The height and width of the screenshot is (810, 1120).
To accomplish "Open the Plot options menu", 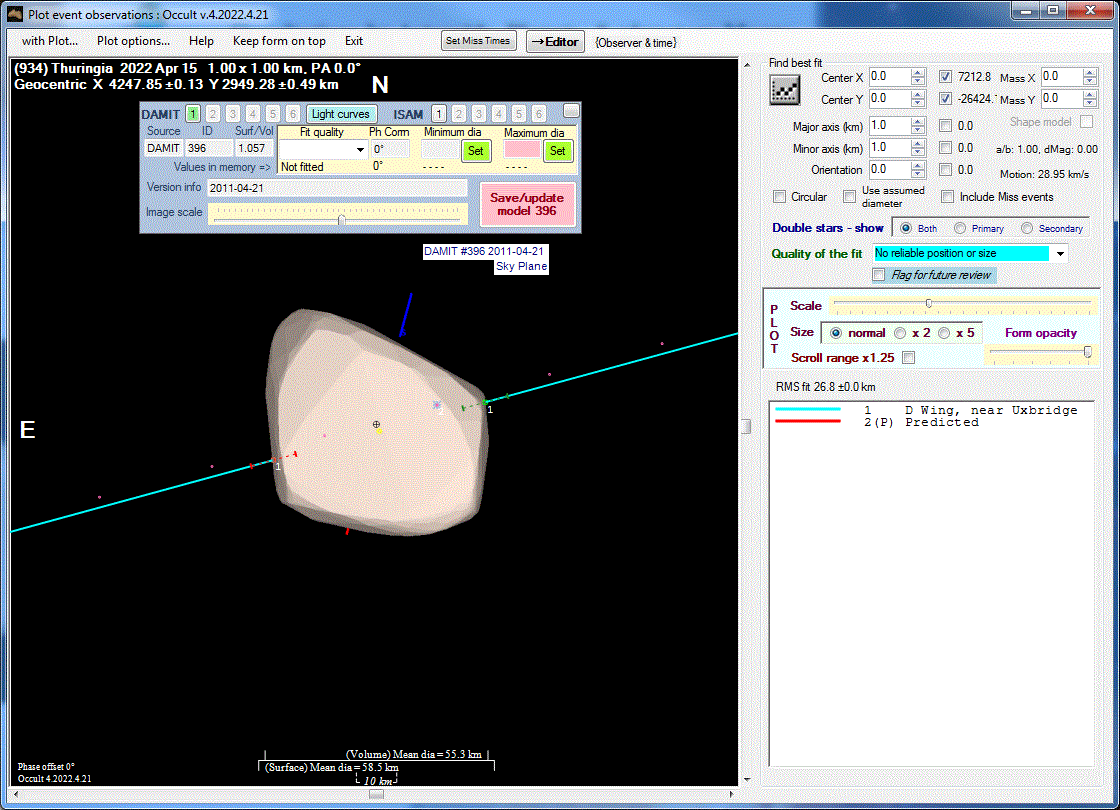I will (x=133, y=41).
